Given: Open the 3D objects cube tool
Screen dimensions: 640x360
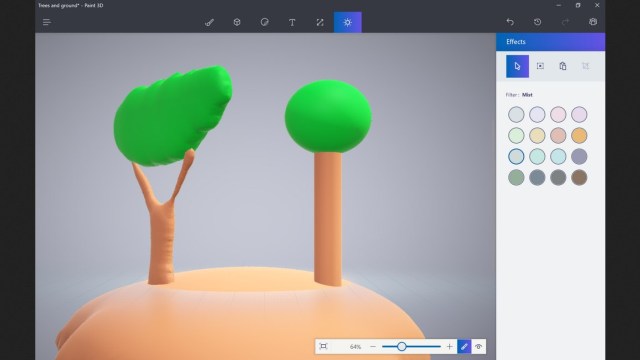Looking at the screenshot, I should [237, 22].
